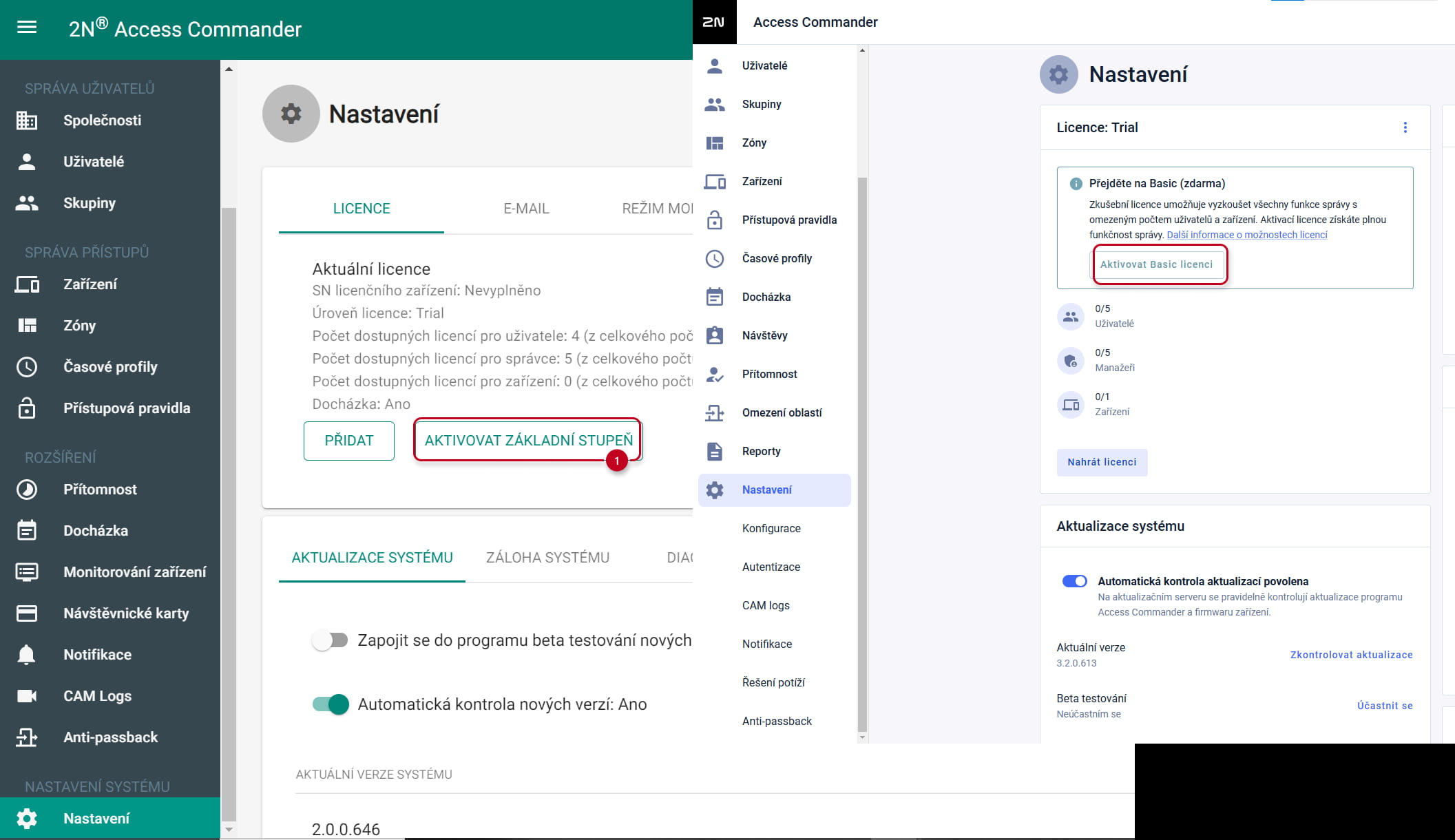Click Anti-passback icon in dark sidebar

27,737
